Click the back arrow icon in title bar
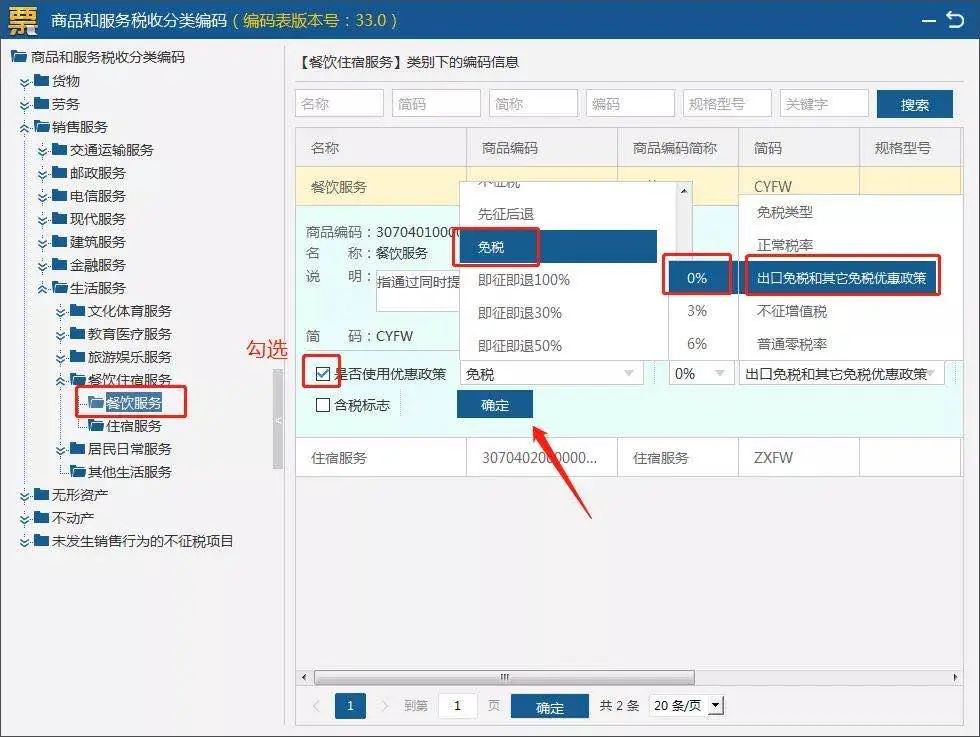 coord(955,19)
